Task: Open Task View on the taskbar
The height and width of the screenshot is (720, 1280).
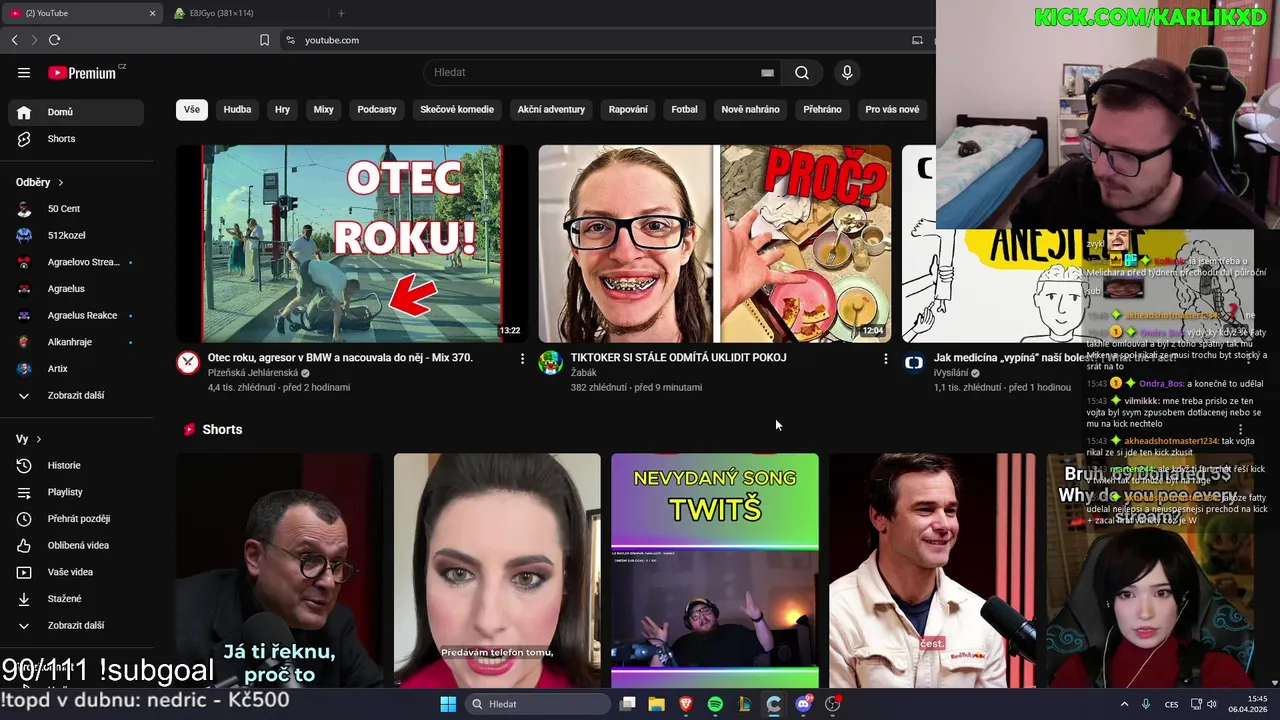Action: click(x=628, y=704)
